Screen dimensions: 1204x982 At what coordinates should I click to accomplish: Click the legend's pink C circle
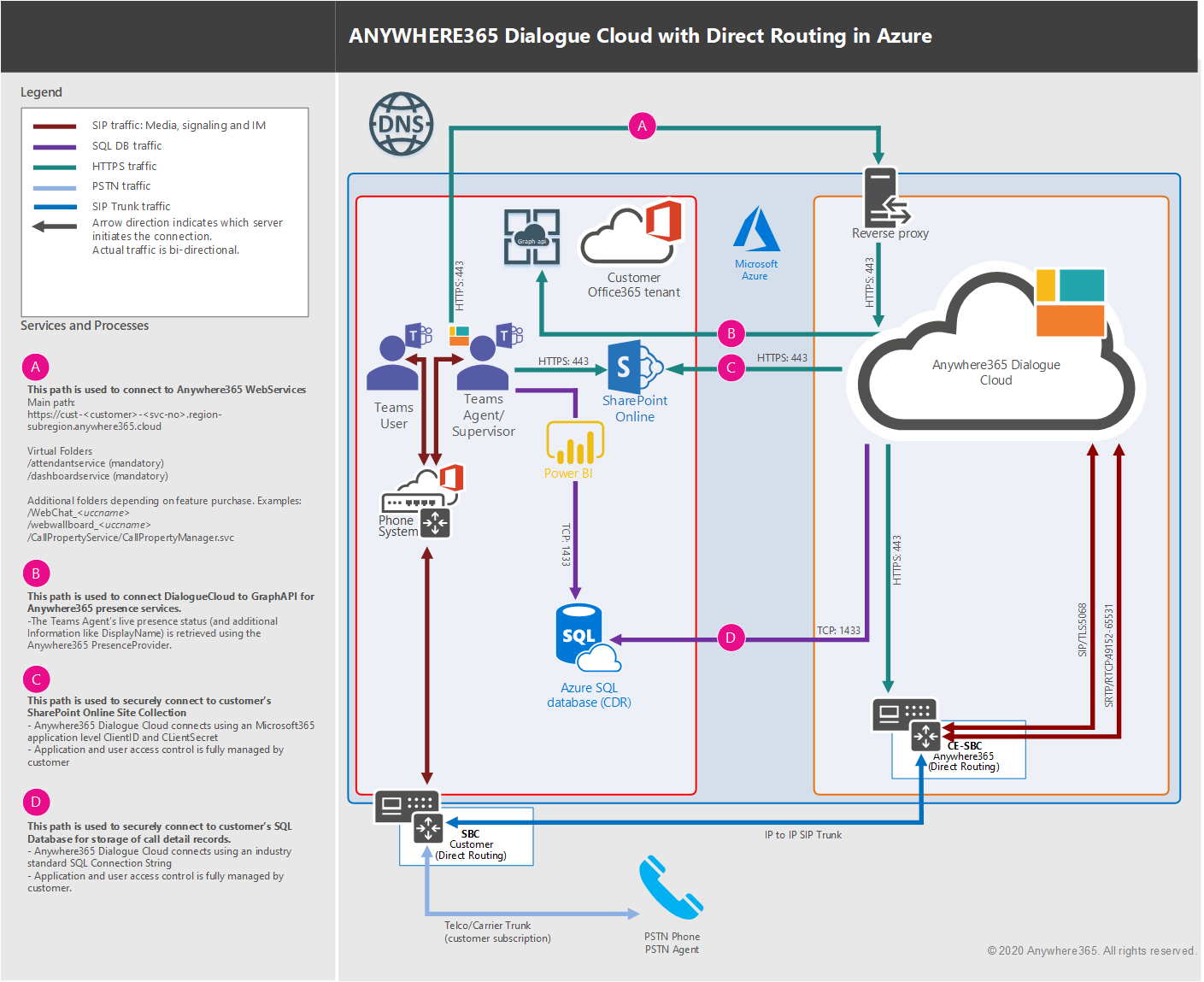pyautogui.click(x=35, y=679)
